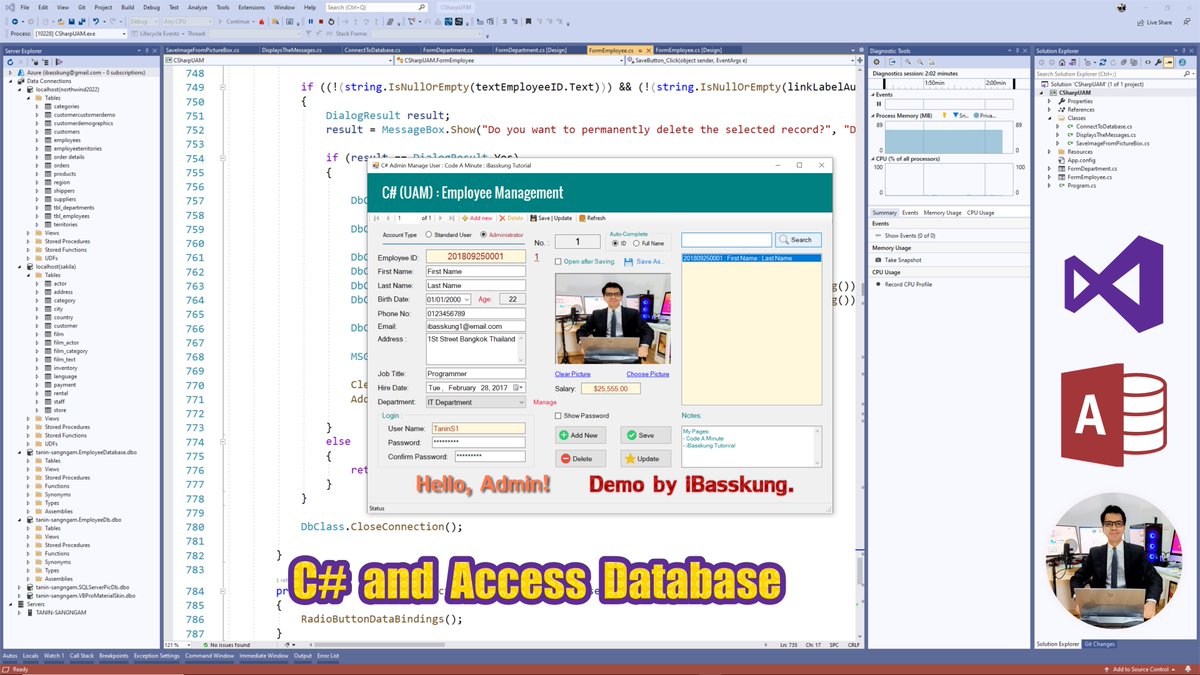1200x675 pixels.
Task: Open the tbl_employees table in Server Explorer
Action: click(71, 216)
